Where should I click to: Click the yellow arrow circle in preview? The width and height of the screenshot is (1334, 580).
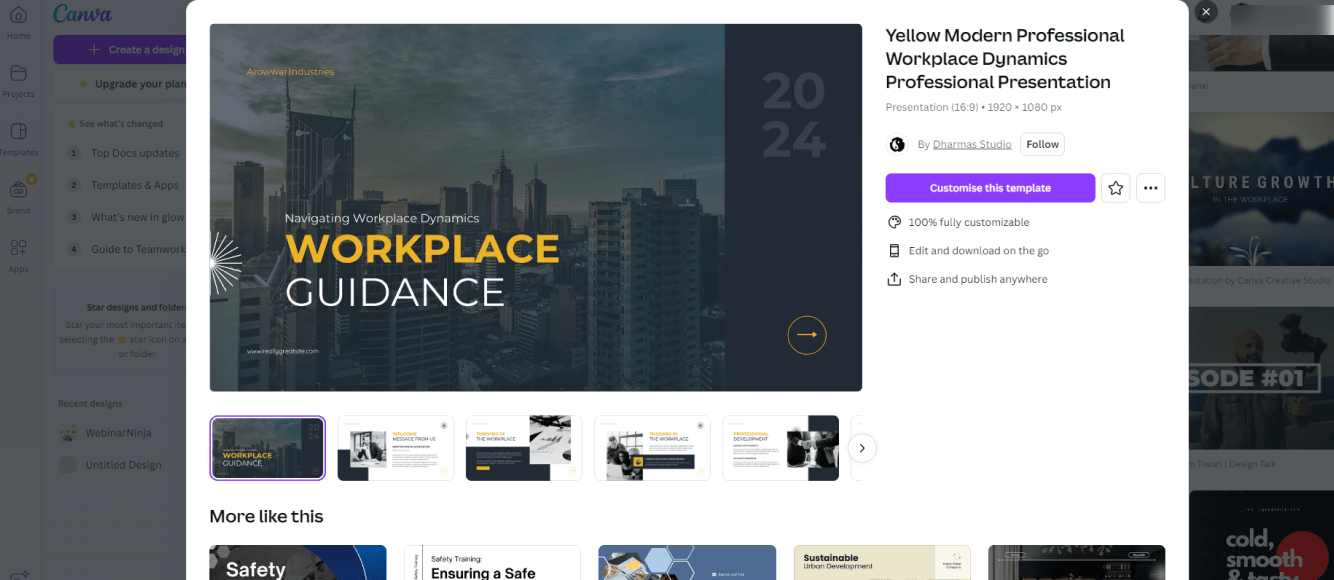807,335
